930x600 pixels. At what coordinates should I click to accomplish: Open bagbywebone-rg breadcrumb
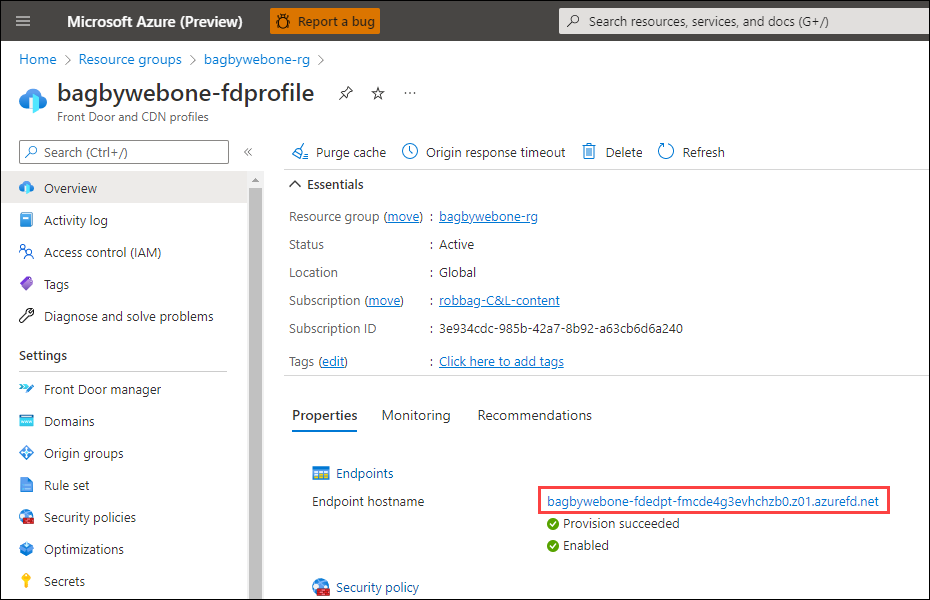(257, 59)
